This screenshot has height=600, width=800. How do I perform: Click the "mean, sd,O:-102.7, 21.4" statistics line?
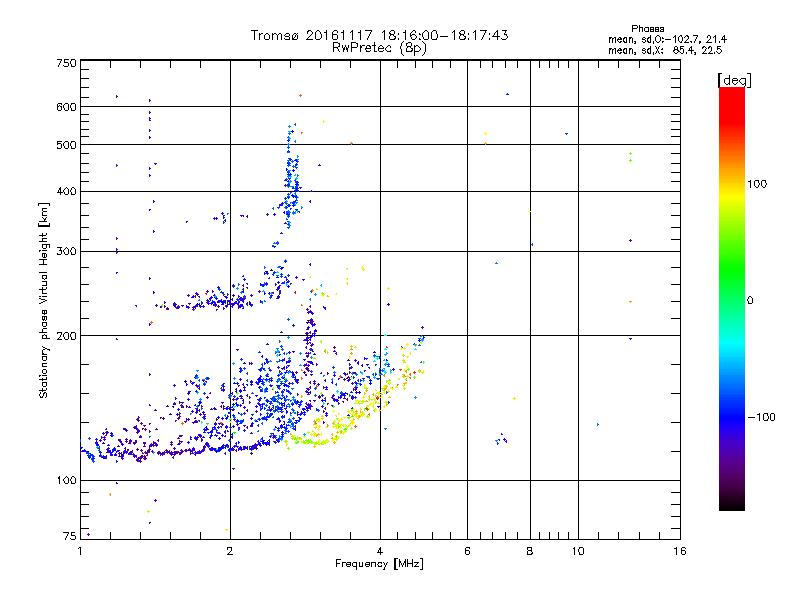667,39
